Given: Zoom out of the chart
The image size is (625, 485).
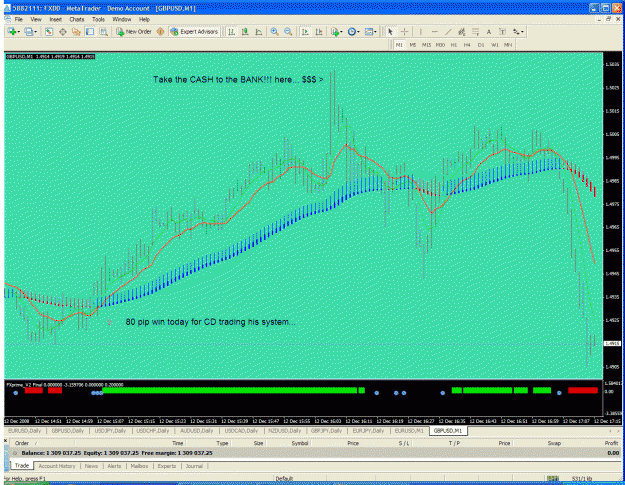Looking at the screenshot, I should 288,32.
